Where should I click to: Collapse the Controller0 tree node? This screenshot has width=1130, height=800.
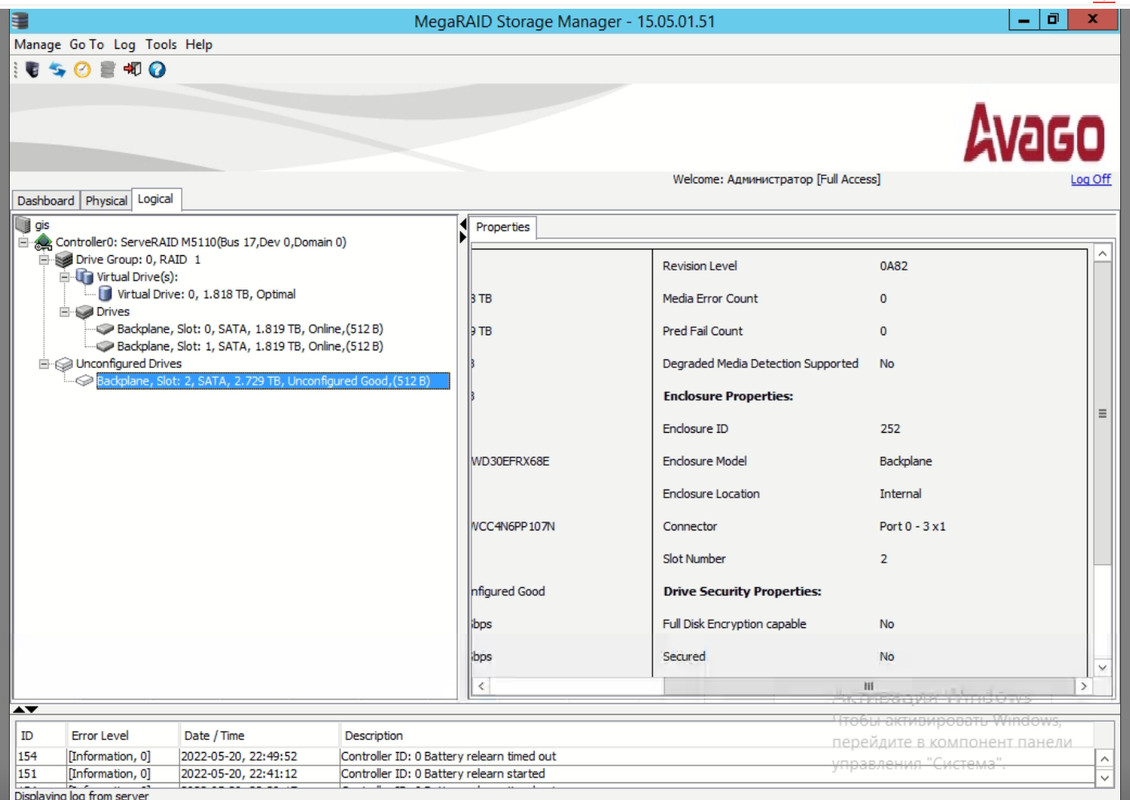coord(24,243)
